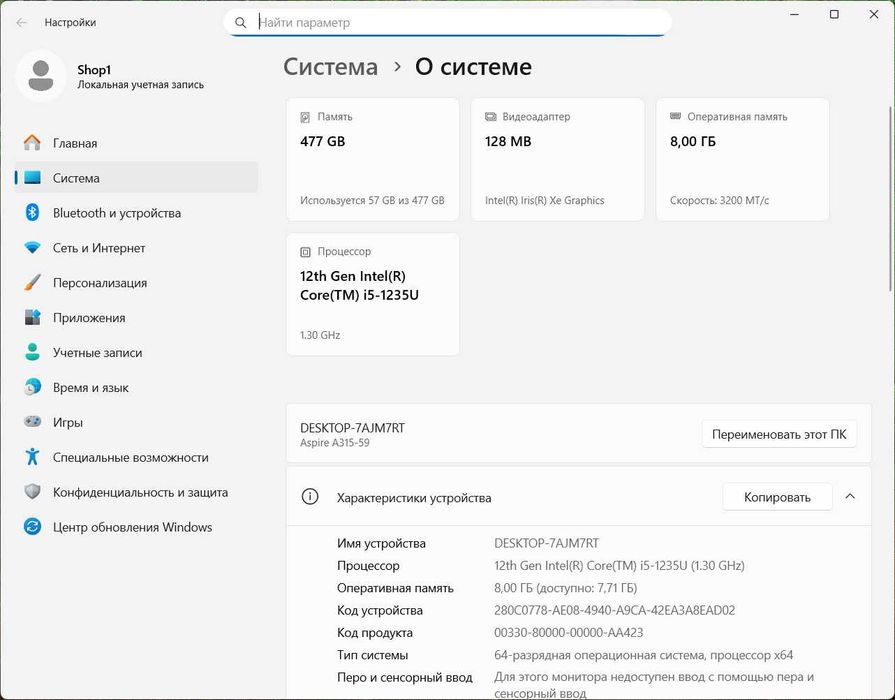
Task: Click Система in the breadcrumb
Action: click(330, 67)
